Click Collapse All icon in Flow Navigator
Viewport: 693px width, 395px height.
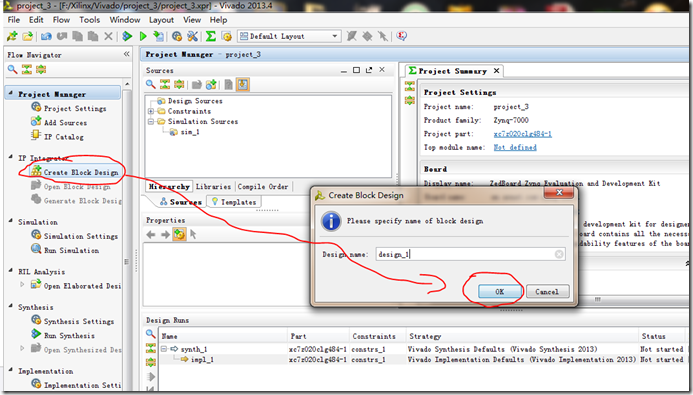click(27, 69)
